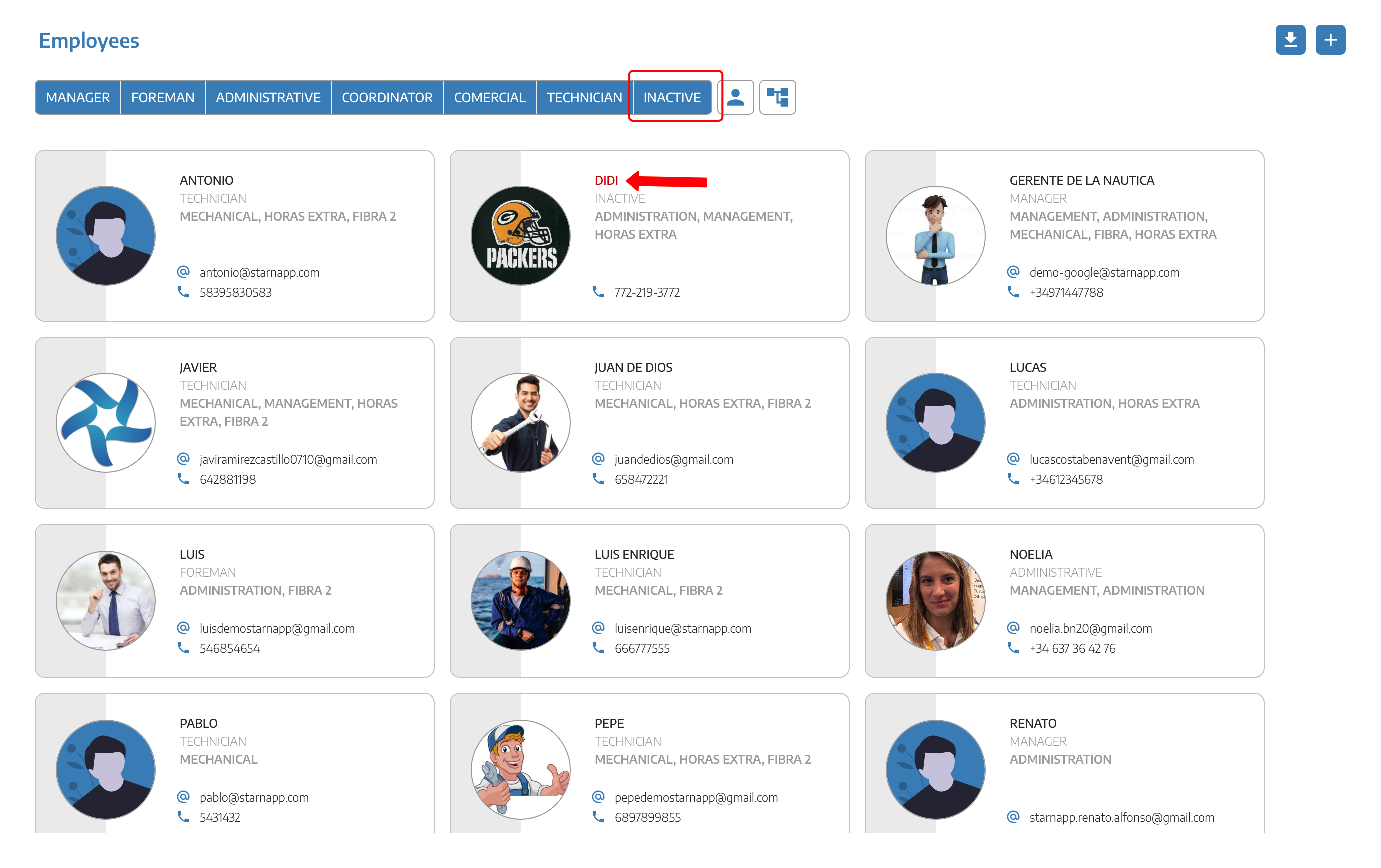Click email lucascostabenavent@gmail.com
This screenshot has width=1381, height=868.
[1112, 460]
